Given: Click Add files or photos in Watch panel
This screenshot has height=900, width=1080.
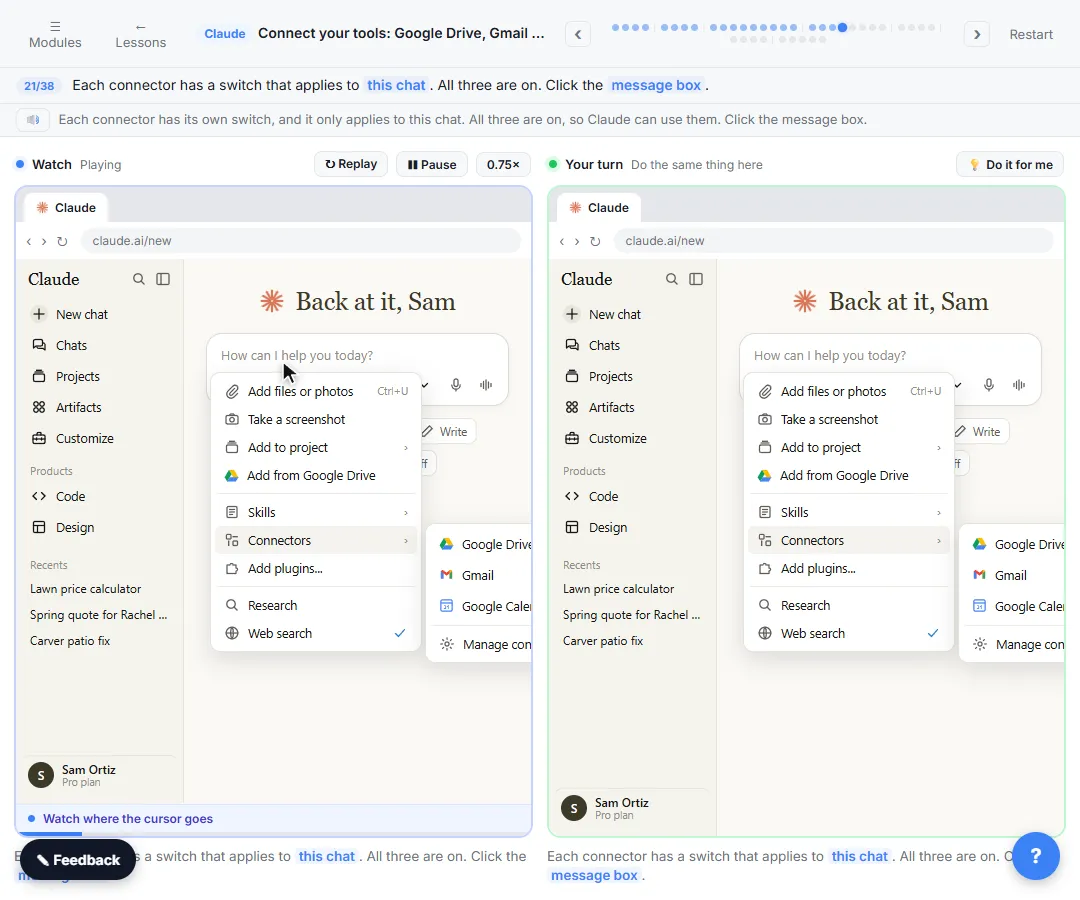Looking at the screenshot, I should click(316, 391).
